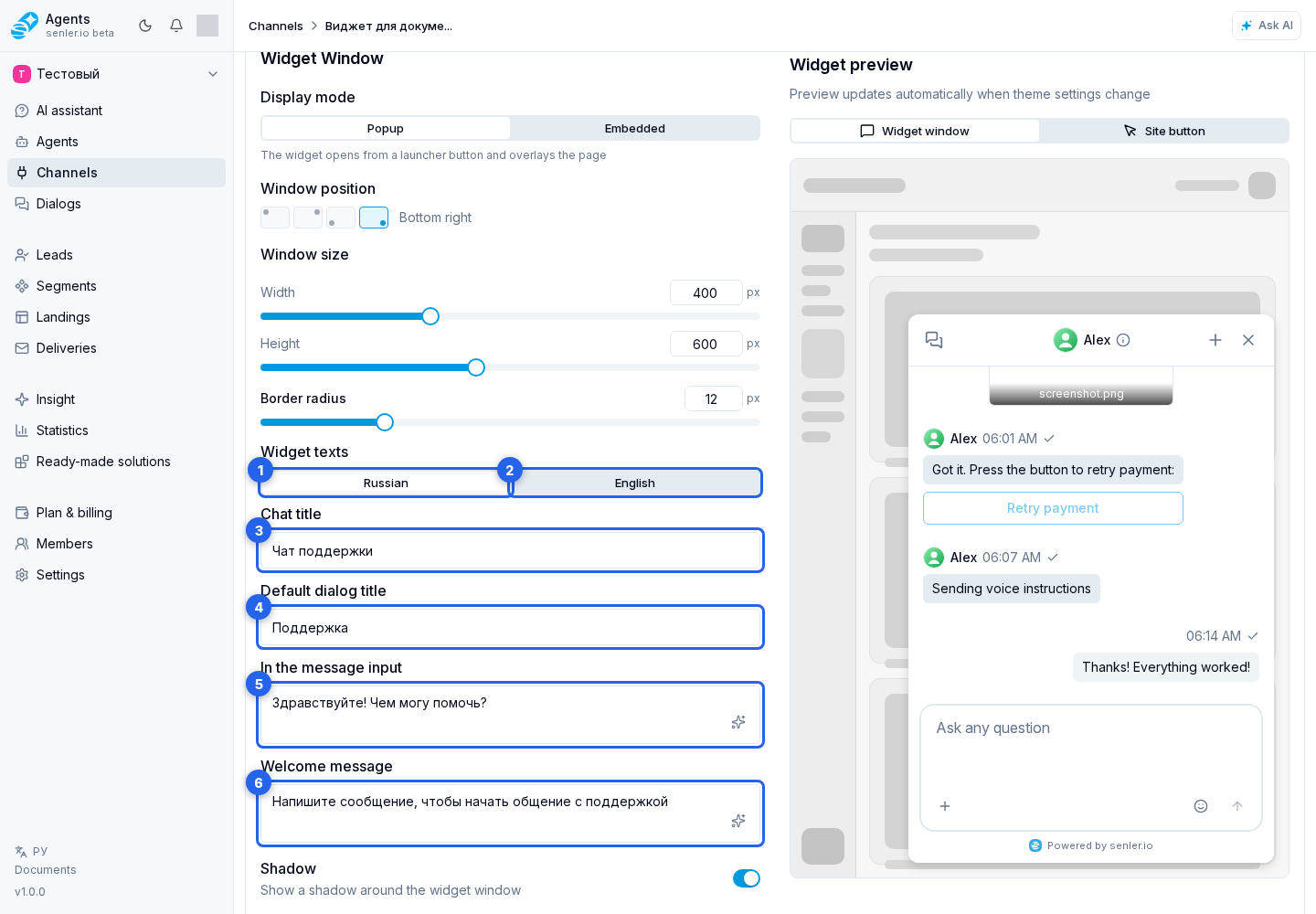Screen dimensions: 1316x914
Task: Expand the Тестовый workspace dropdown
Action: (x=116, y=74)
